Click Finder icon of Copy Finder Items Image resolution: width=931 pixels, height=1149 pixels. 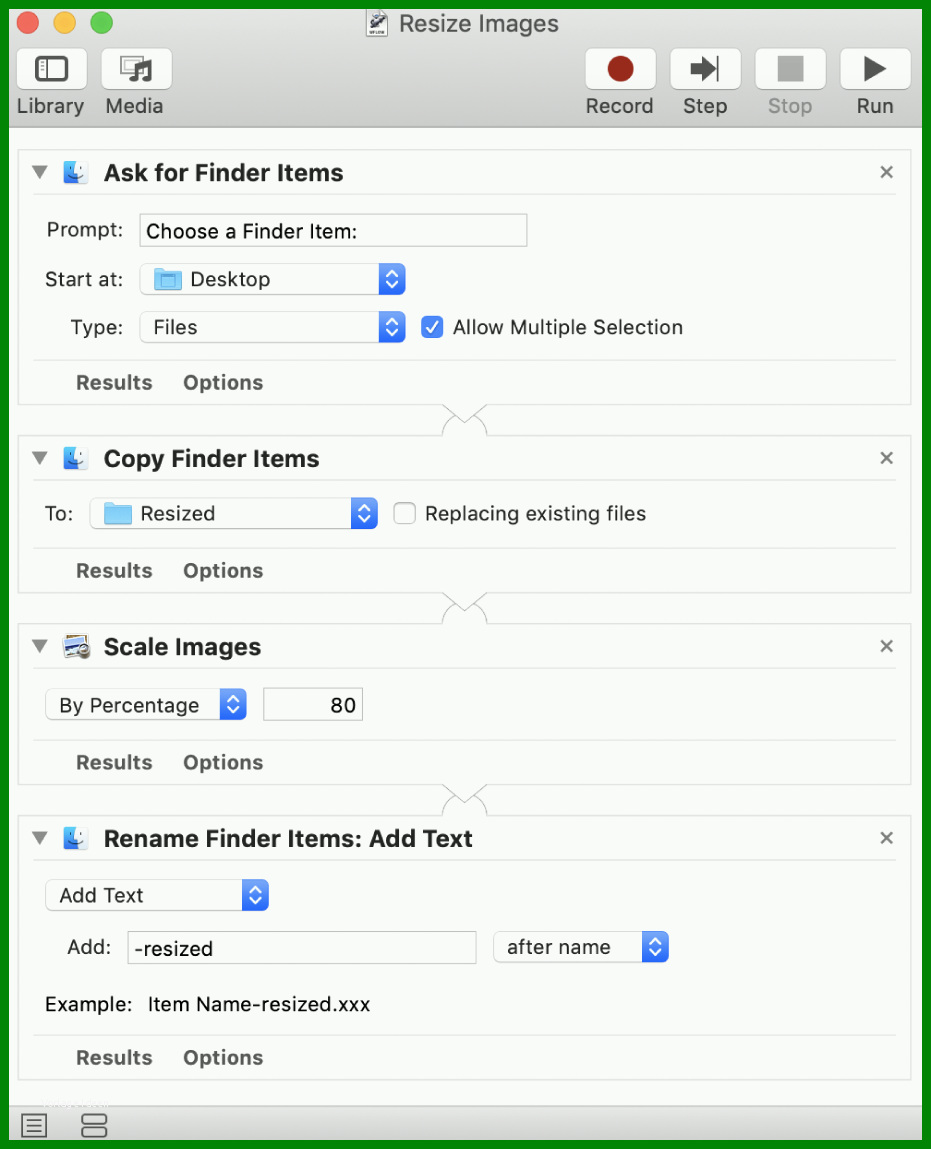tap(75, 458)
